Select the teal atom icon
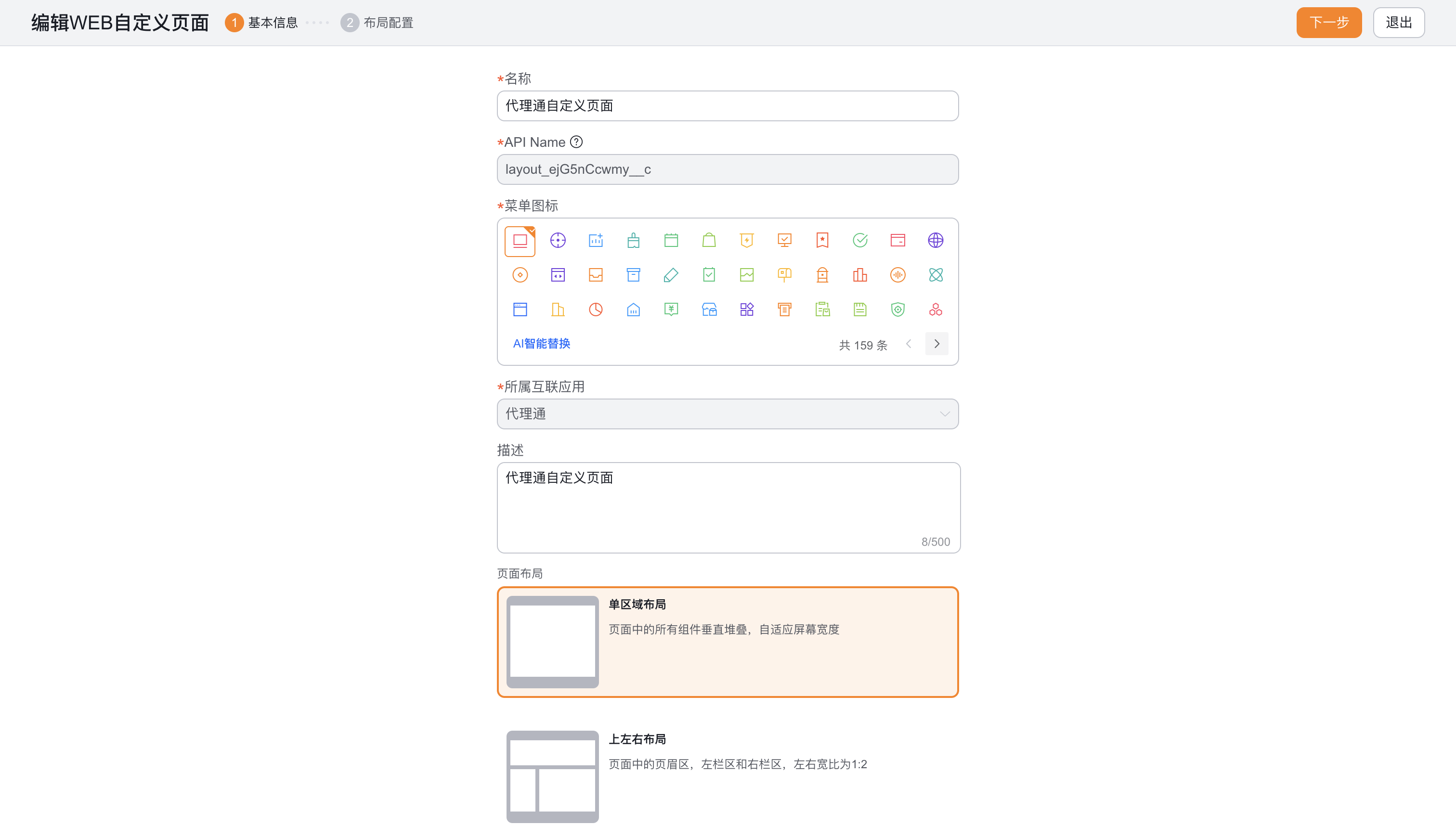Screen dimensions: 1456x825 [x=935, y=275]
